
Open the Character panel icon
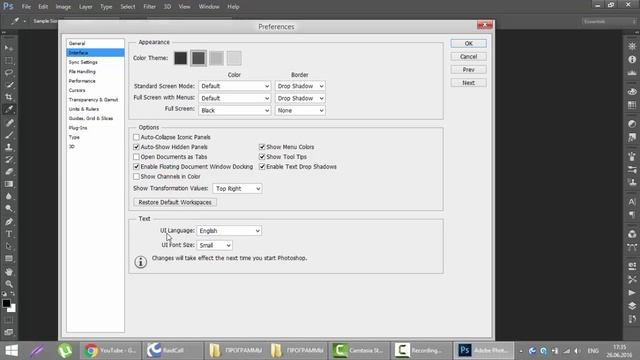point(632,202)
